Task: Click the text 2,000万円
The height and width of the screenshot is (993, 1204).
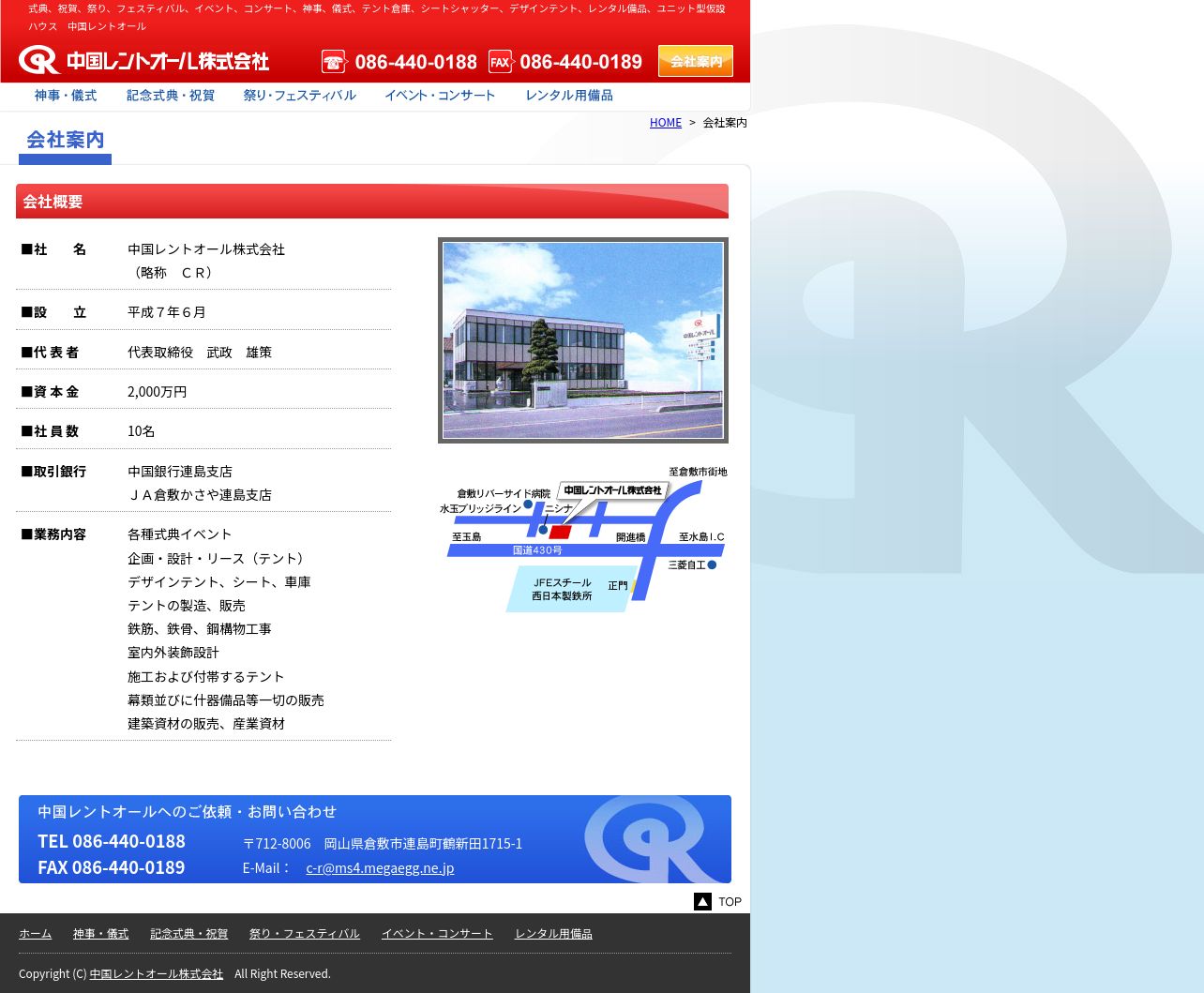Action: tap(158, 392)
